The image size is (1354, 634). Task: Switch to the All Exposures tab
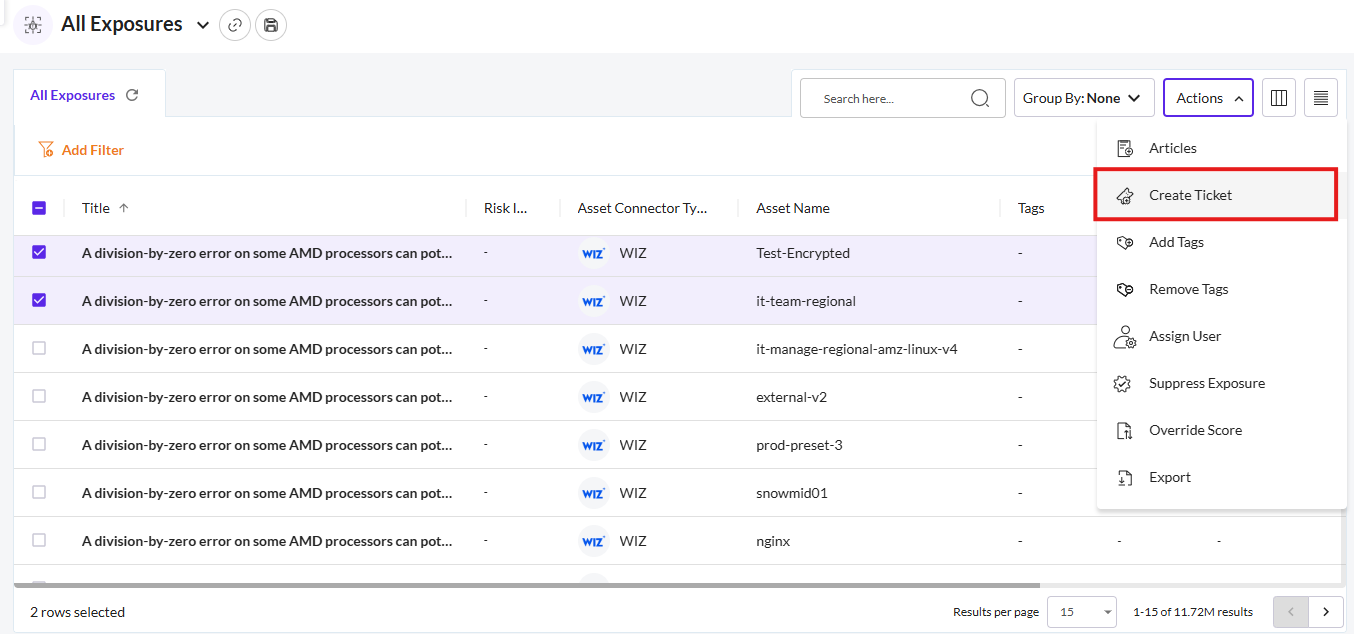(x=72, y=95)
